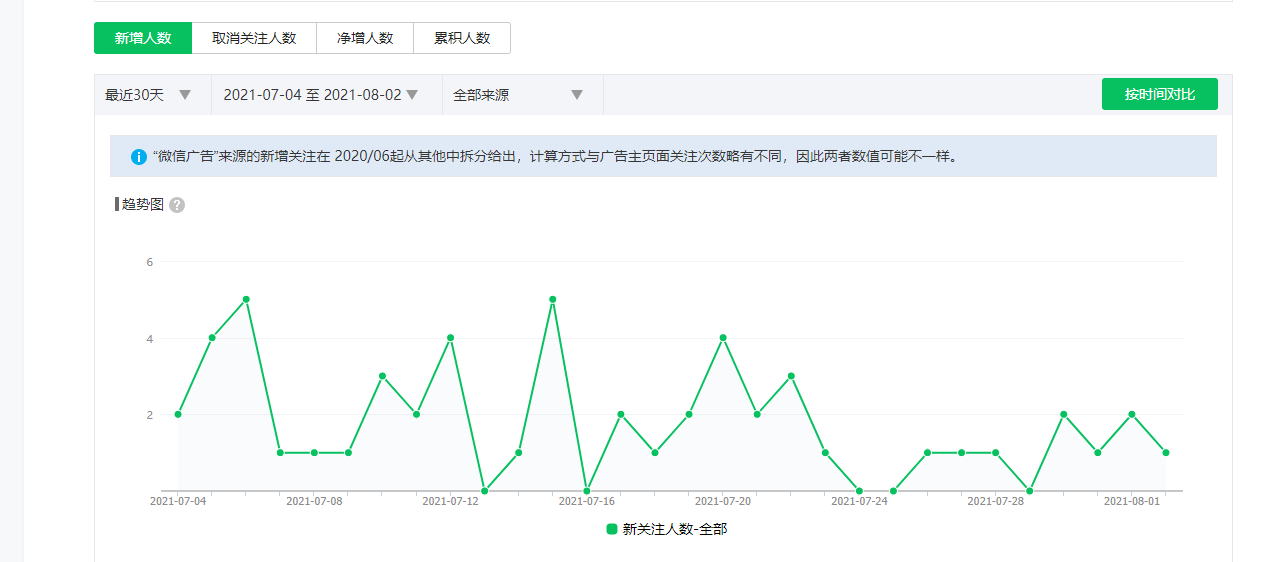Switch to the 取消关注人数 tab
The image size is (1277, 562).
pos(254,38)
